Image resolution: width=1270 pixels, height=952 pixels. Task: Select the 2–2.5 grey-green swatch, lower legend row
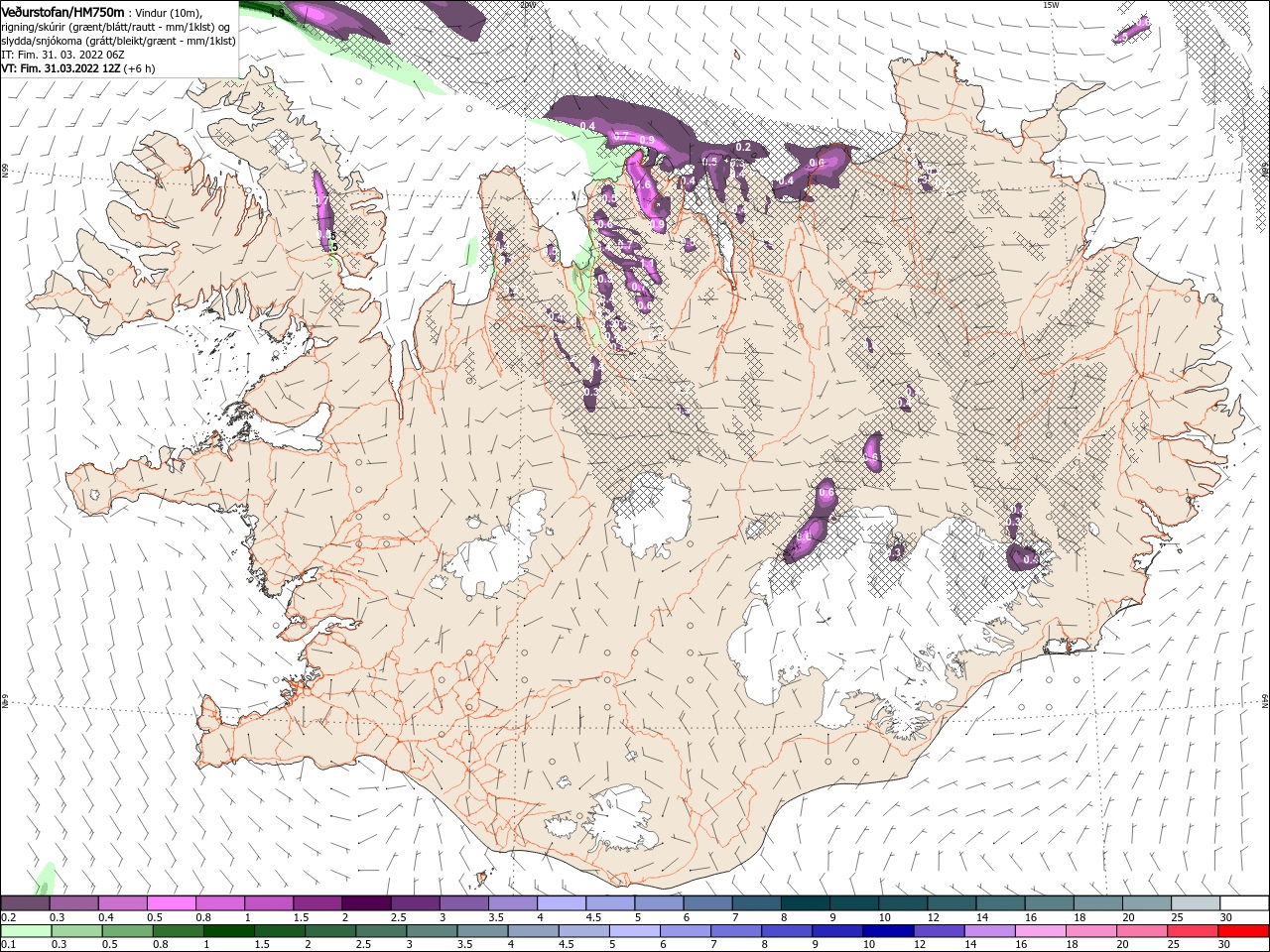(329, 931)
